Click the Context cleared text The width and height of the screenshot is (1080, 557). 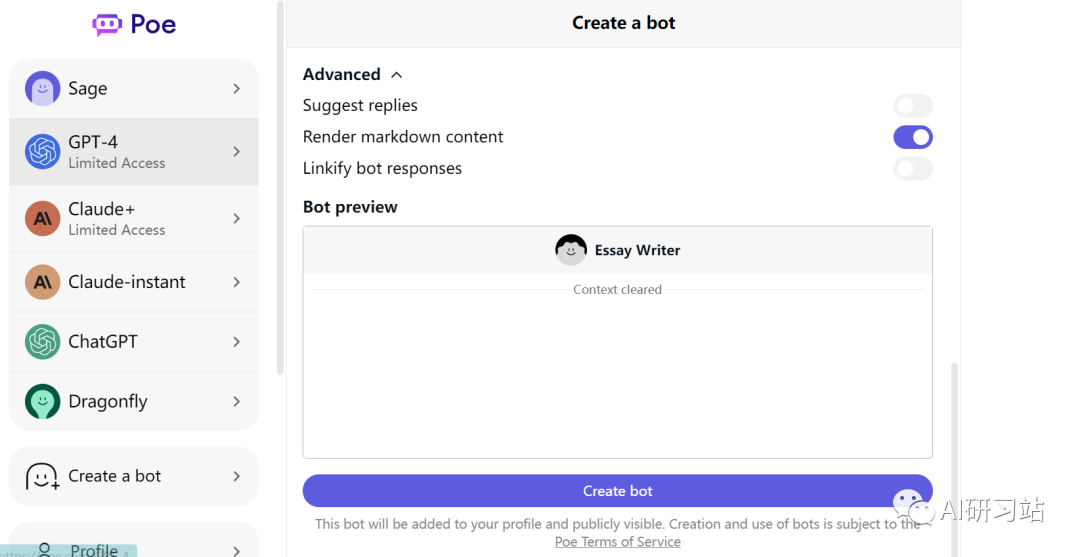click(x=617, y=290)
